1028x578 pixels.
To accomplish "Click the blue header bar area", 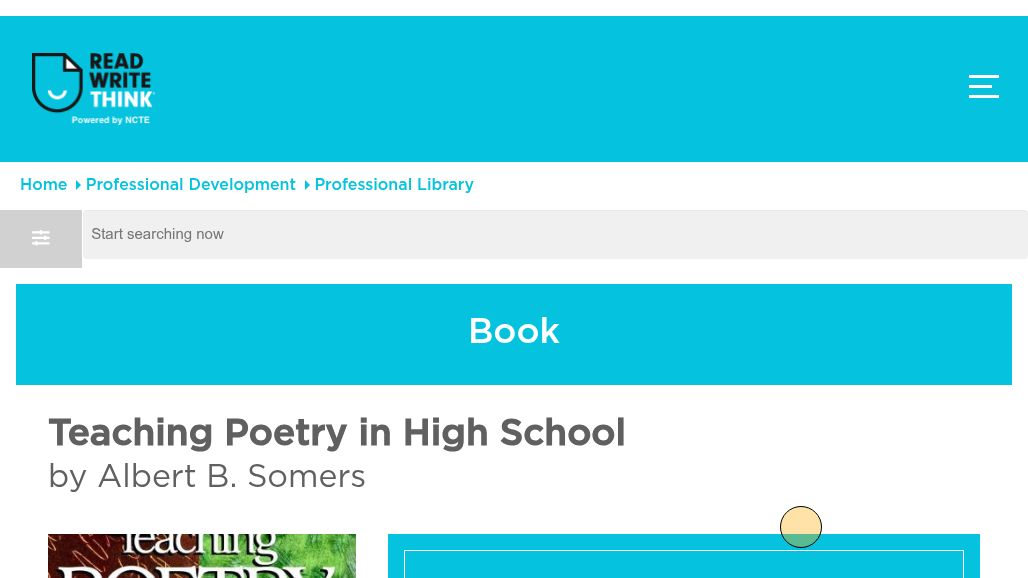I will tap(514, 89).
